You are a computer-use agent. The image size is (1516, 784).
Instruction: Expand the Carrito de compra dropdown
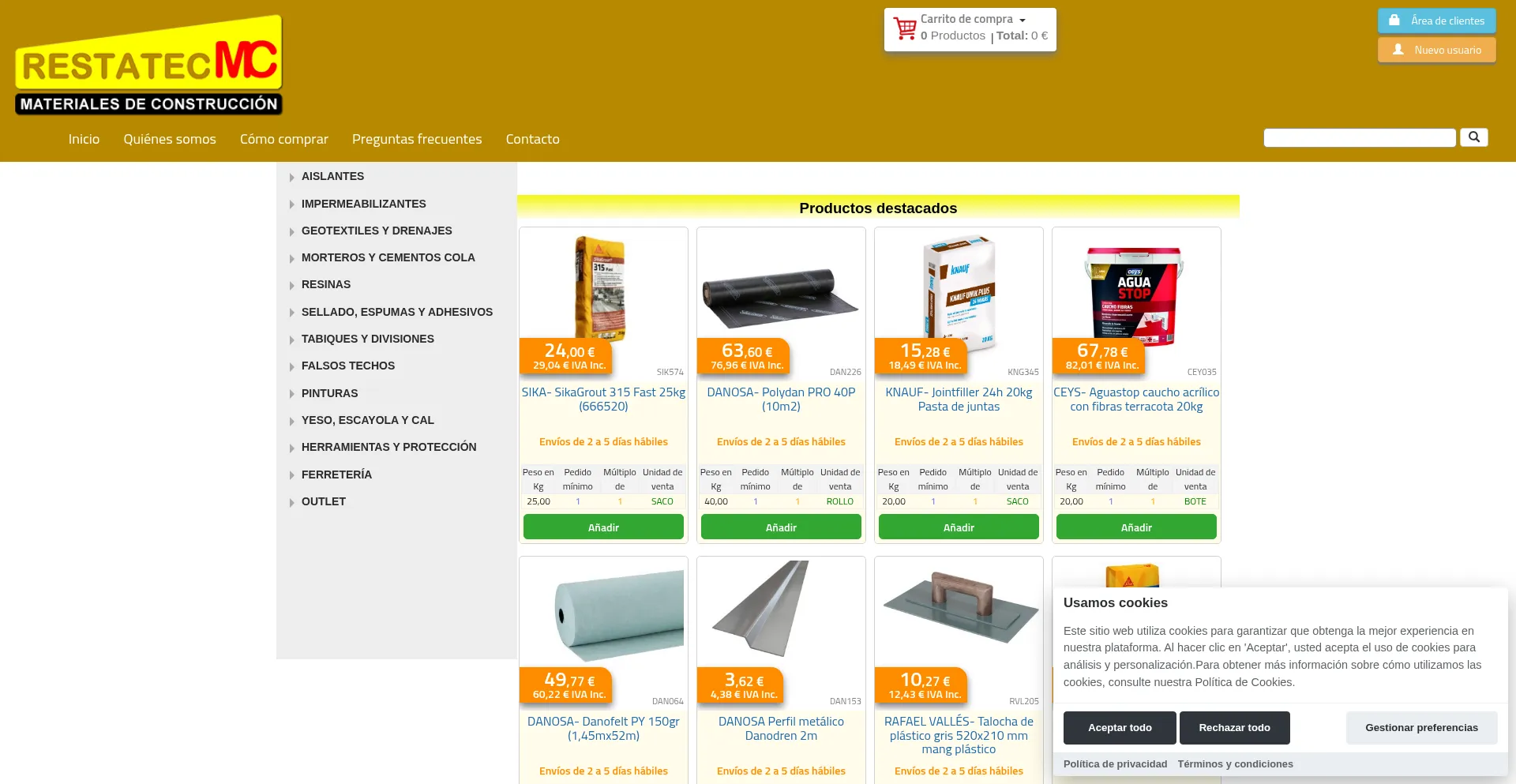pos(1023,20)
